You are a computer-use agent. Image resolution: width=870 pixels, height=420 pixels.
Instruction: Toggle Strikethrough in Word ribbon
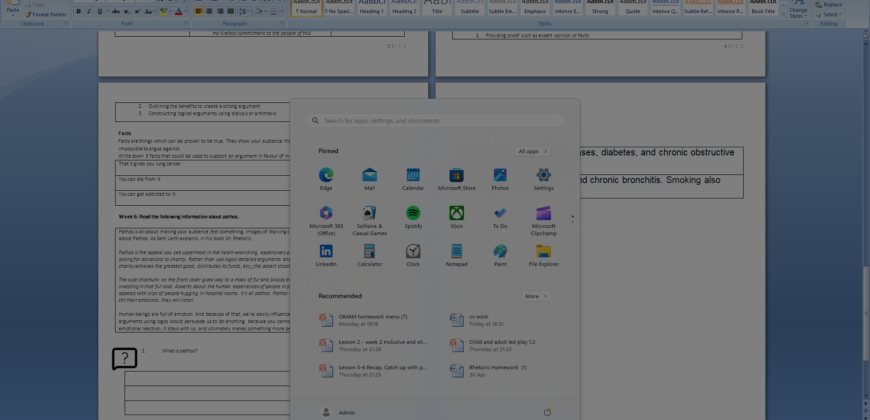pyautogui.click(x=115, y=11)
